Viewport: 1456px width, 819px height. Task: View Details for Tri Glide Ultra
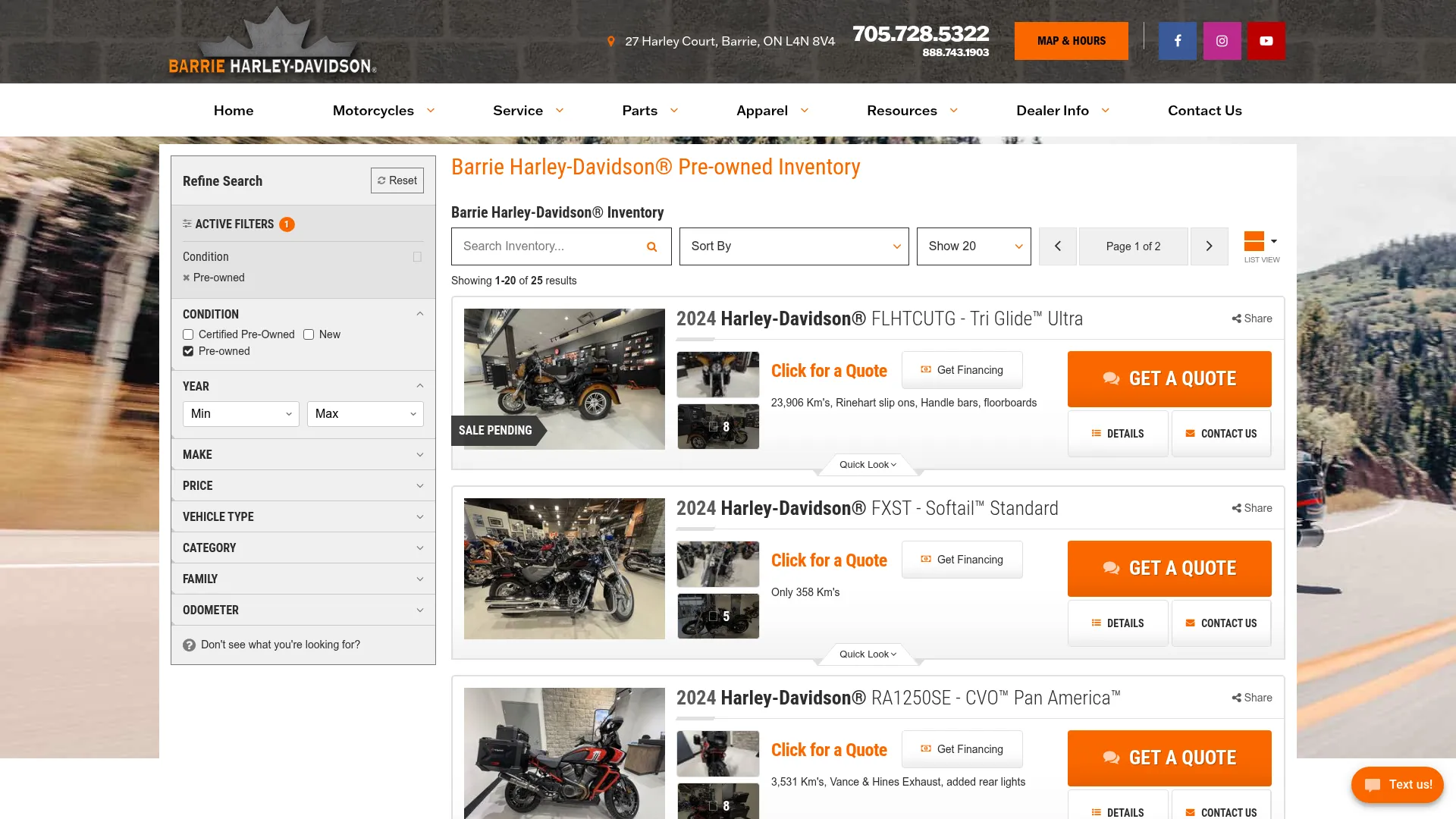point(1118,434)
